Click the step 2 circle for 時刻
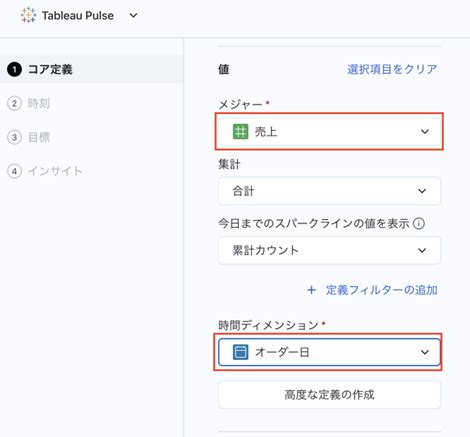470x437 pixels. coord(14,103)
